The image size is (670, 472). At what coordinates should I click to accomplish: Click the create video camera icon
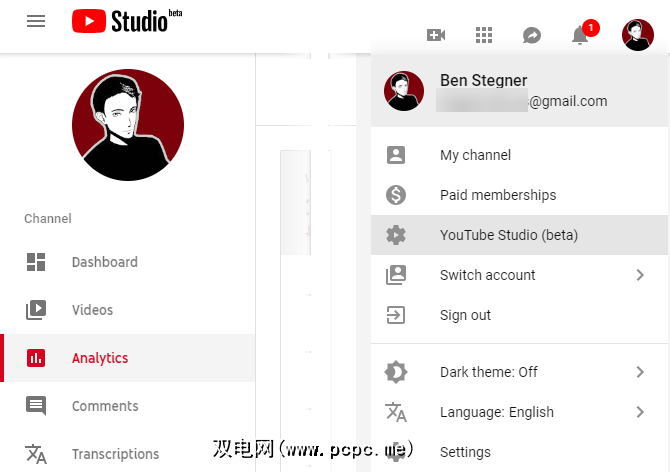coord(436,35)
